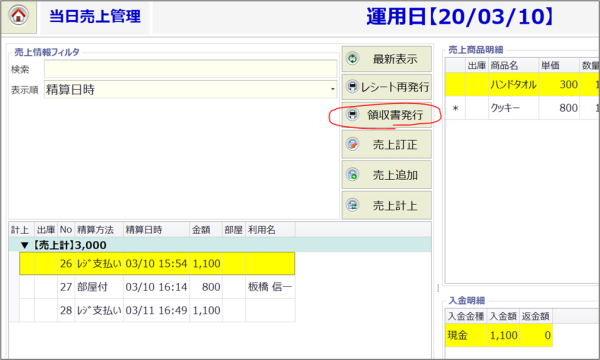600x360 pixels.
Task: Post sales with 売上計上 label
Action: coord(395,206)
